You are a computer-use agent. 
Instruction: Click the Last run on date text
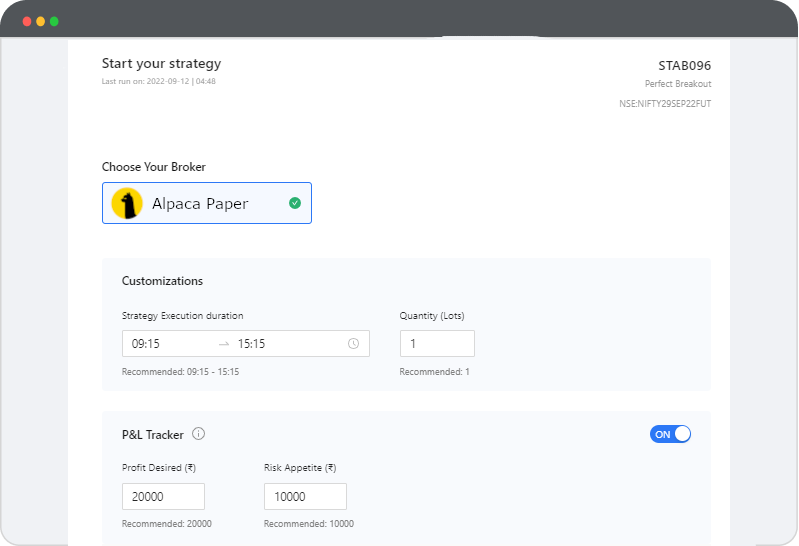coord(158,82)
